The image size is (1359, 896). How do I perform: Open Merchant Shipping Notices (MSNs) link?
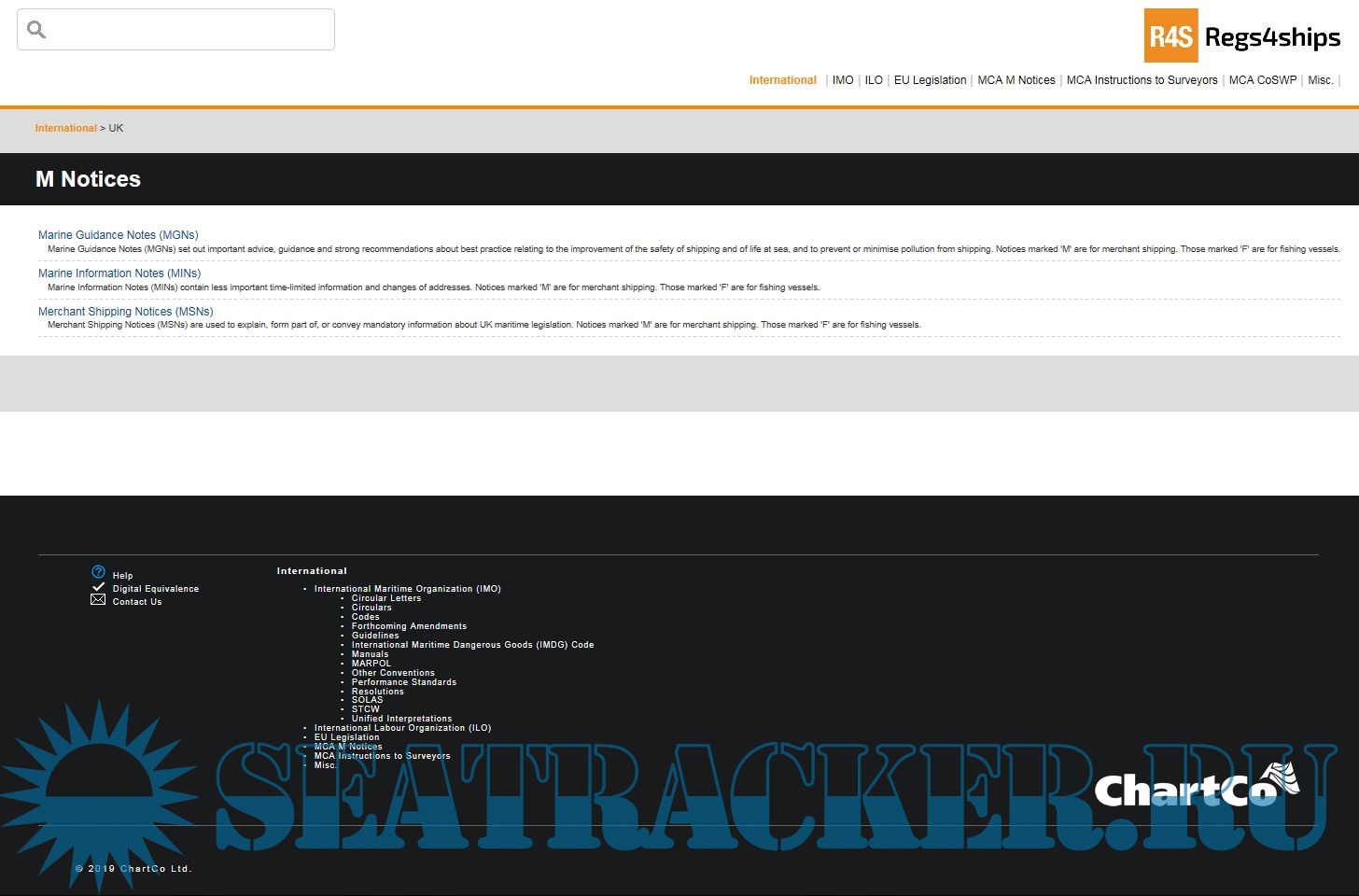(x=125, y=312)
